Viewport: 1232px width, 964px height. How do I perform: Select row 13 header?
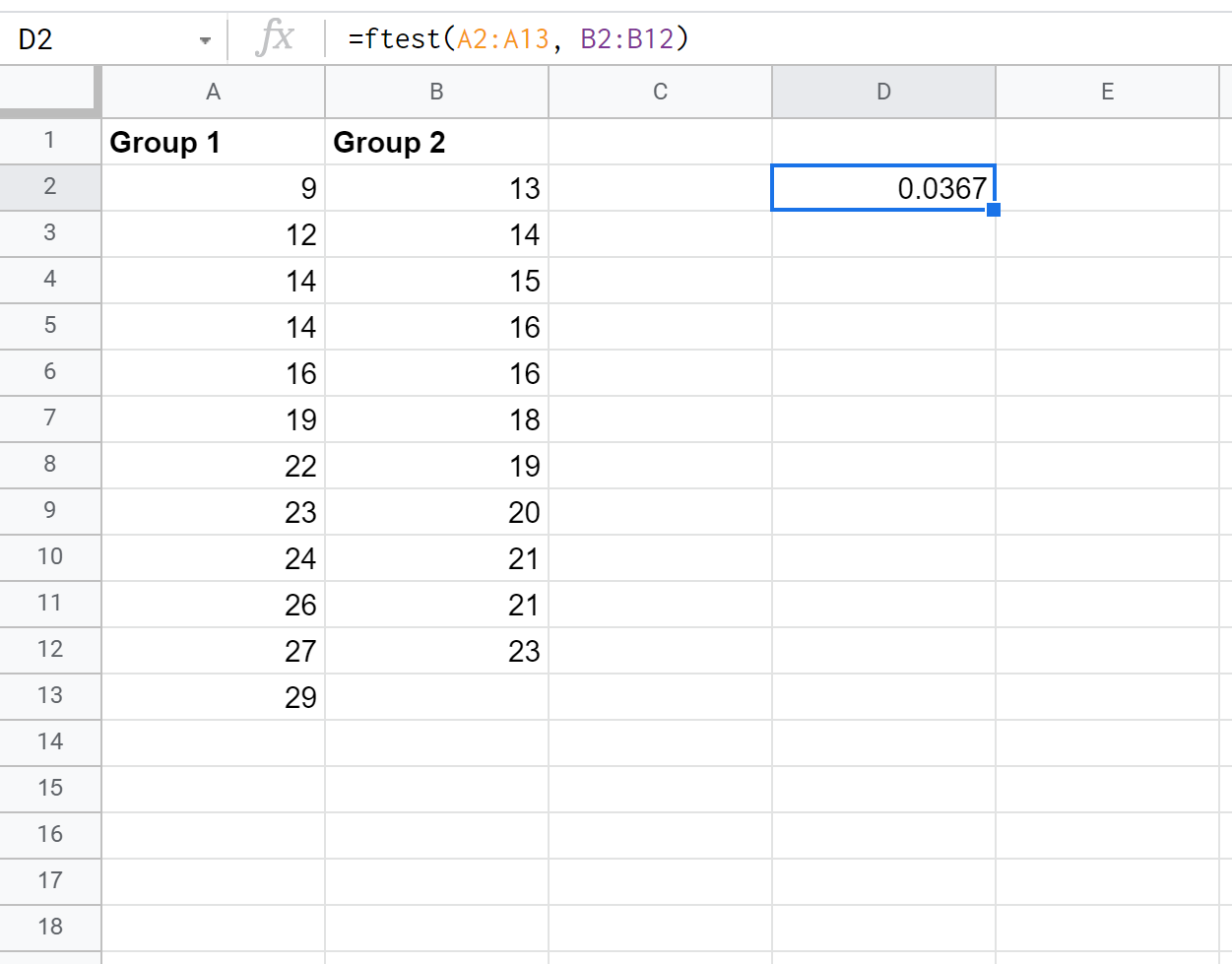49,696
